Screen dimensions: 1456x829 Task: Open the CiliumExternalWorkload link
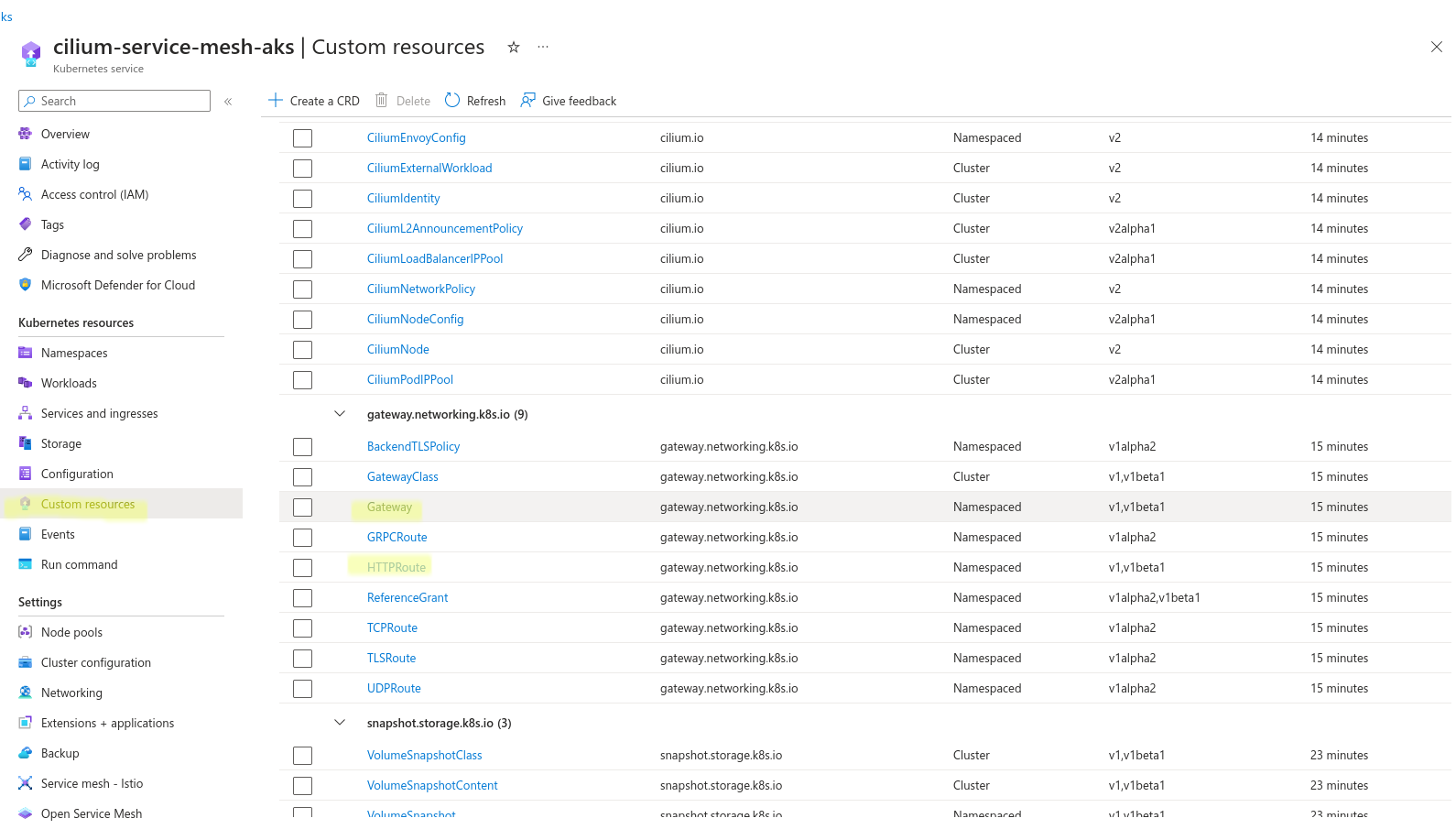pyautogui.click(x=429, y=168)
